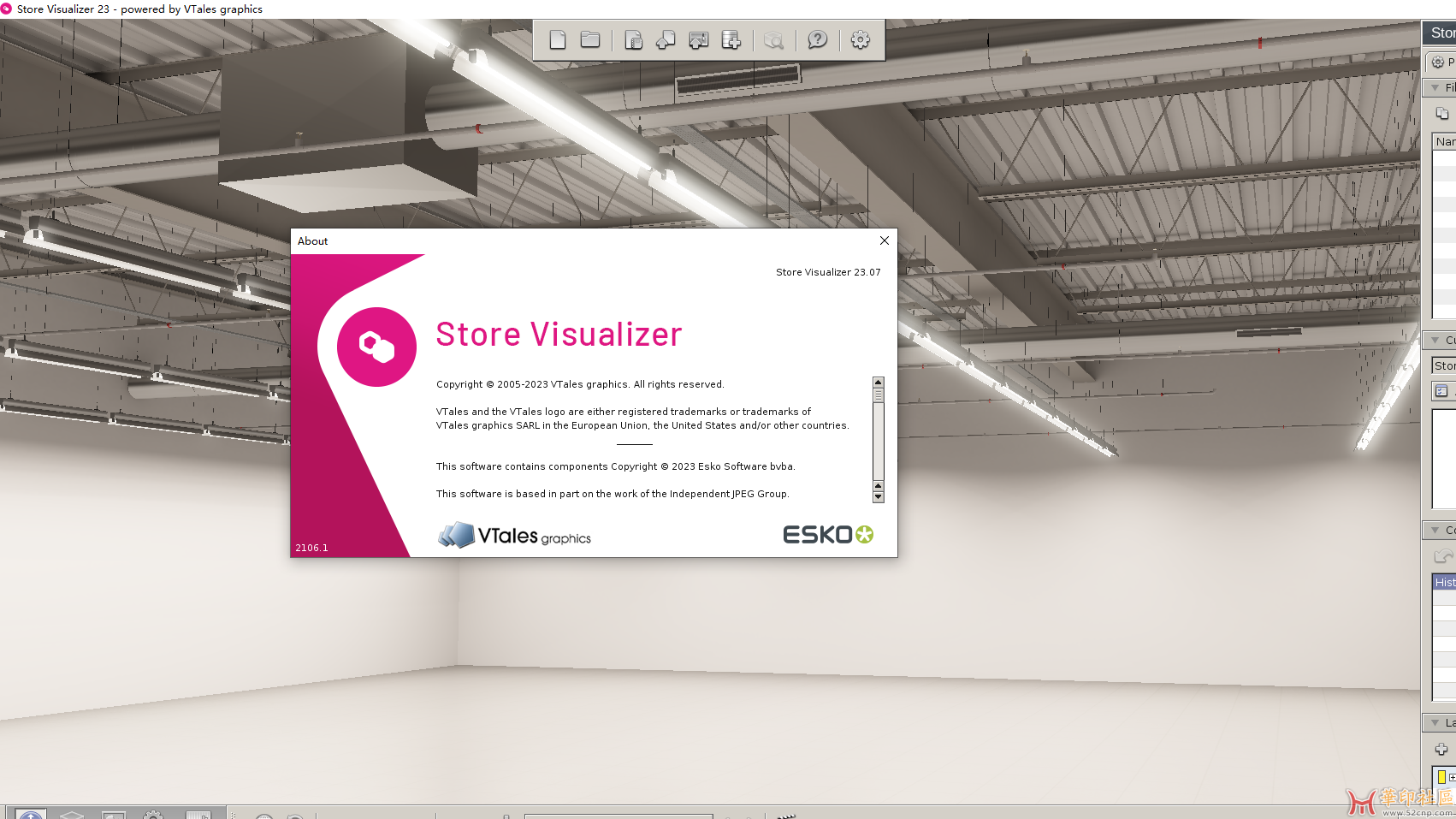
Task: Create a new blank document from toolbar
Action: point(558,40)
